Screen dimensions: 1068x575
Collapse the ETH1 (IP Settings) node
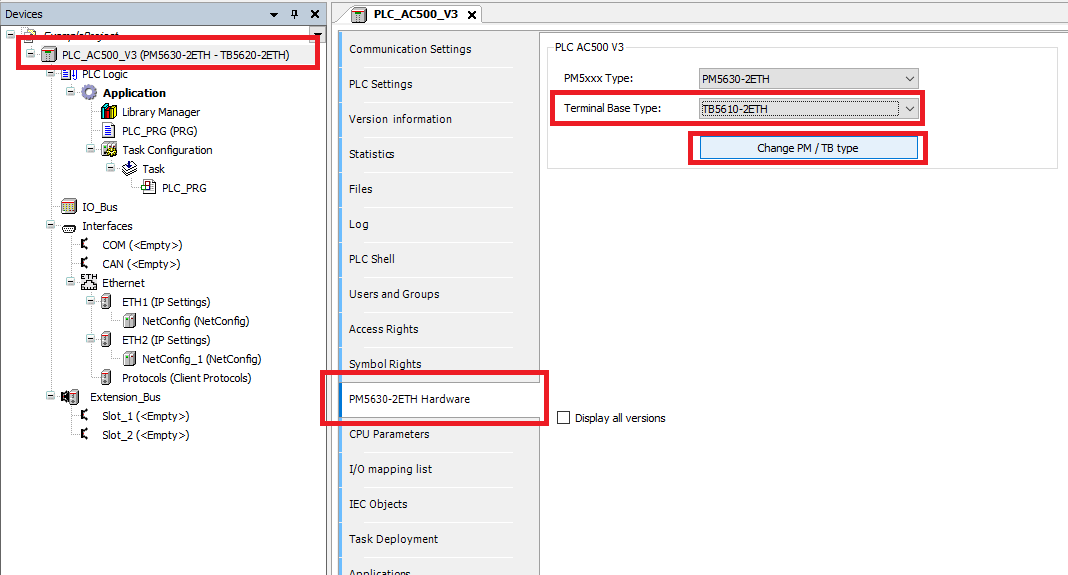(x=91, y=302)
